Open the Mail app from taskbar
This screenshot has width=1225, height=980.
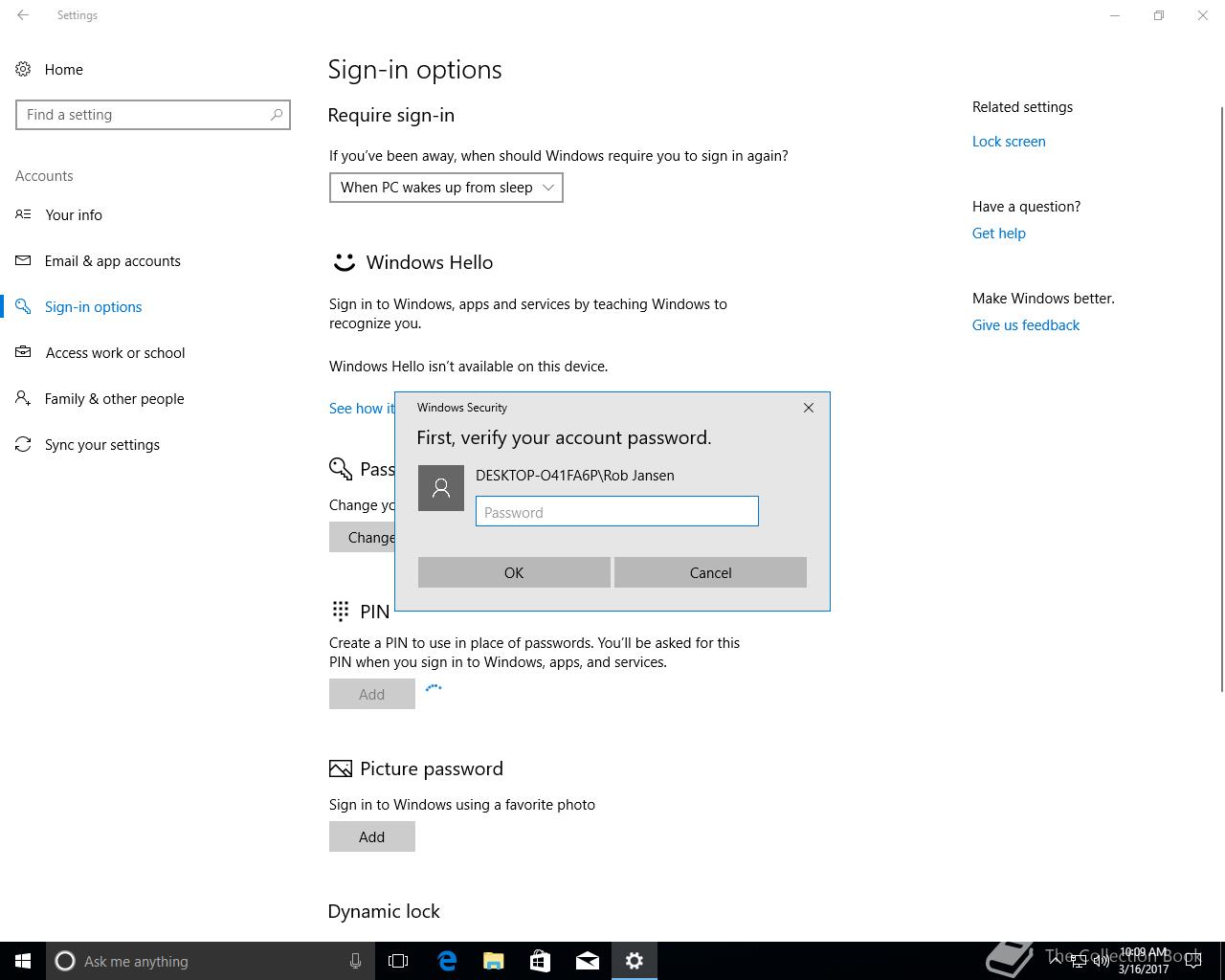pyautogui.click(x=588, y=961)
